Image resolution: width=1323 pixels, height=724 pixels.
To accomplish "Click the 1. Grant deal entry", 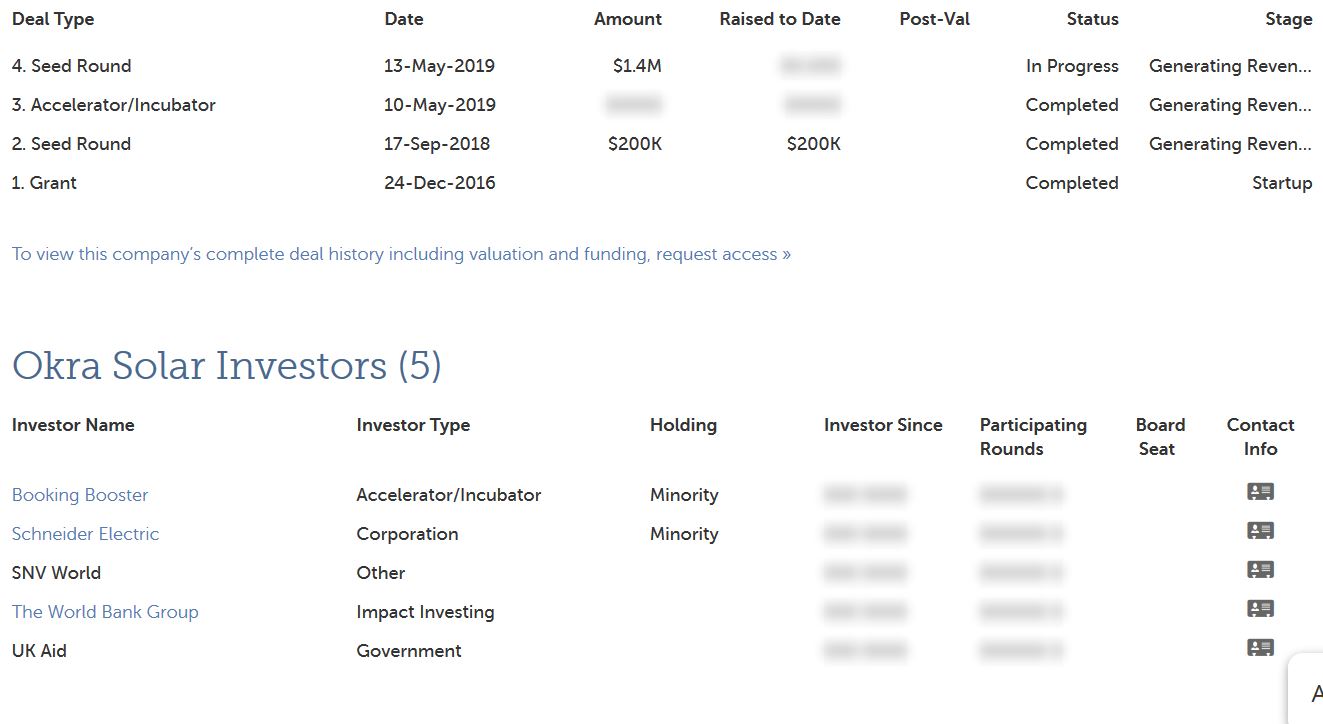I will (x=44, y=183).
